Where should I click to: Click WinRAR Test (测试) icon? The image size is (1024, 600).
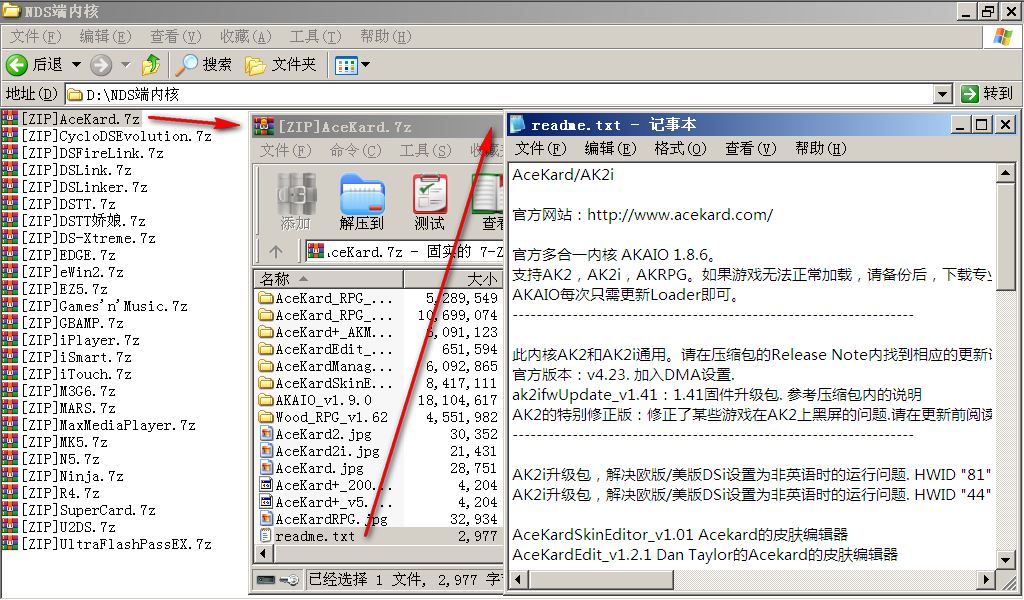[x=430, y=200]
